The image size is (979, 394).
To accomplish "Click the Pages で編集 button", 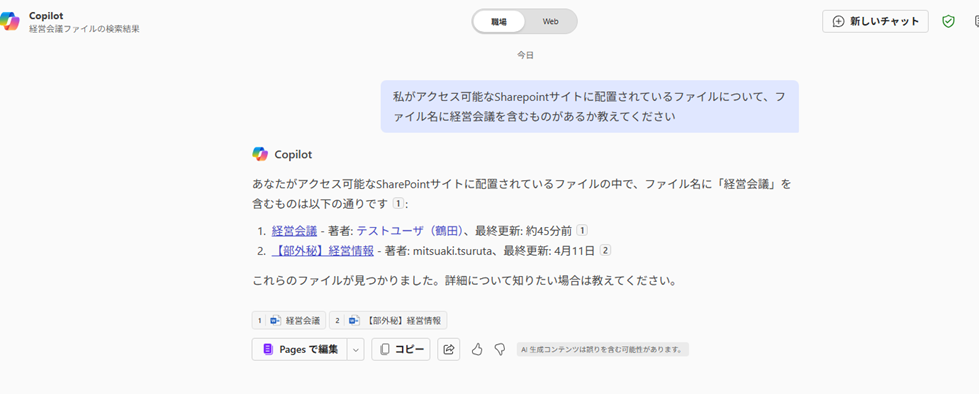I will click(x=300, y=350).
